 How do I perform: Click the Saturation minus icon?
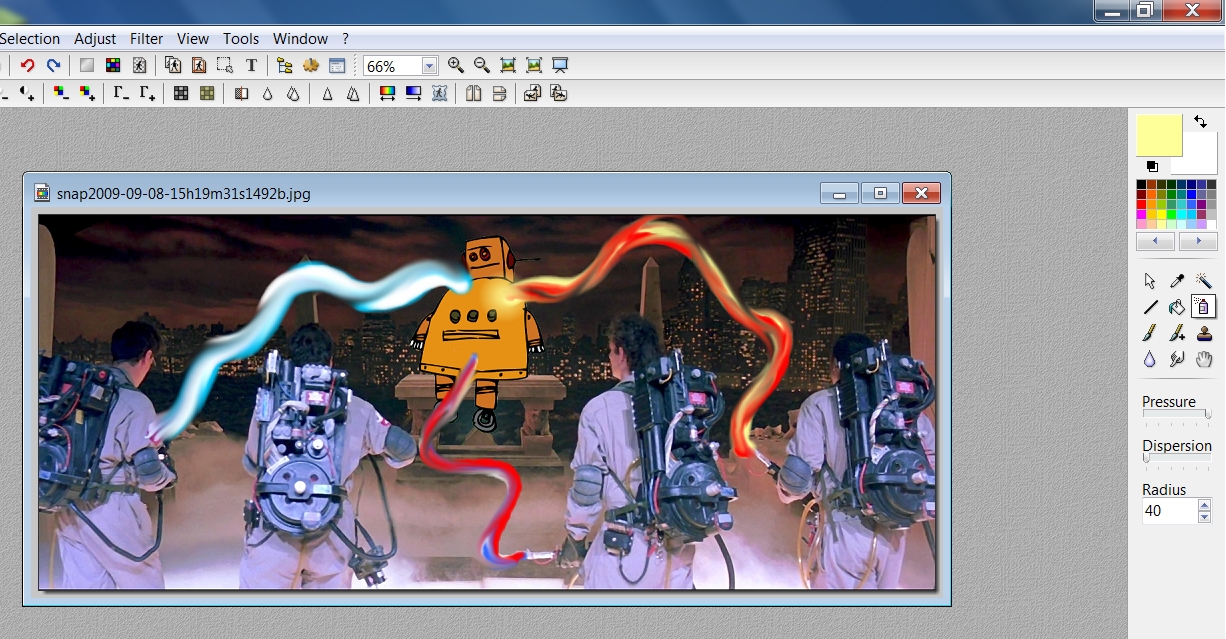click(61, 93)
